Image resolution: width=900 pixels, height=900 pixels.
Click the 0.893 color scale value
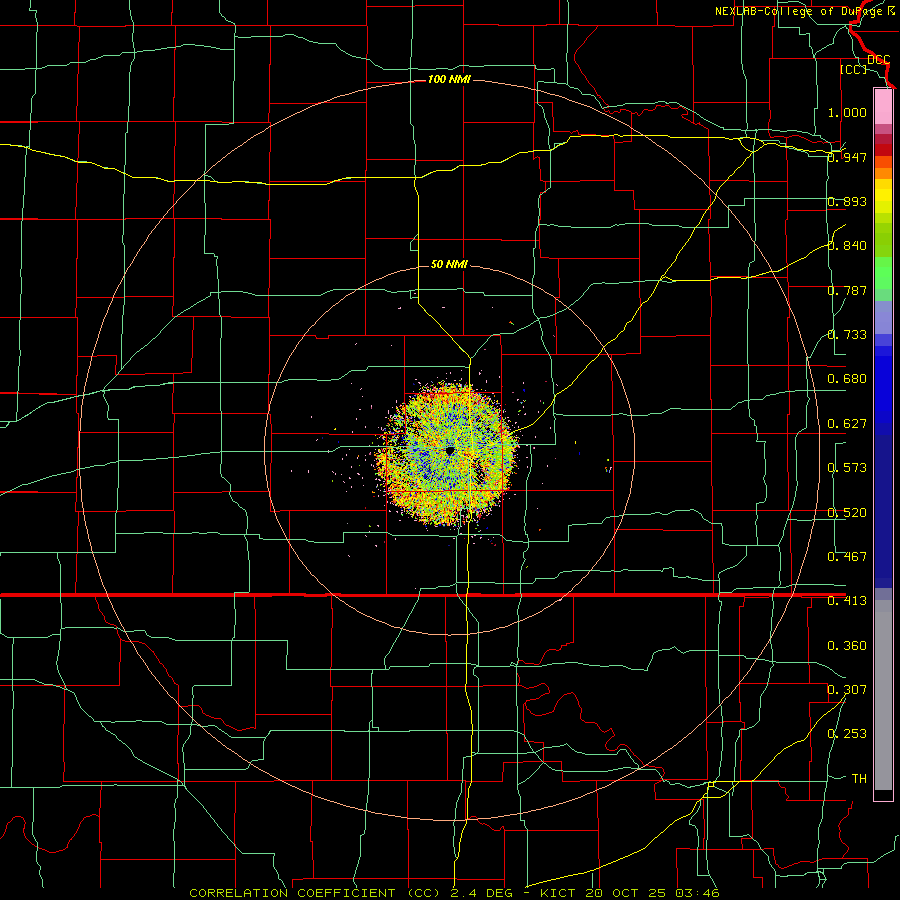(847, 201)
